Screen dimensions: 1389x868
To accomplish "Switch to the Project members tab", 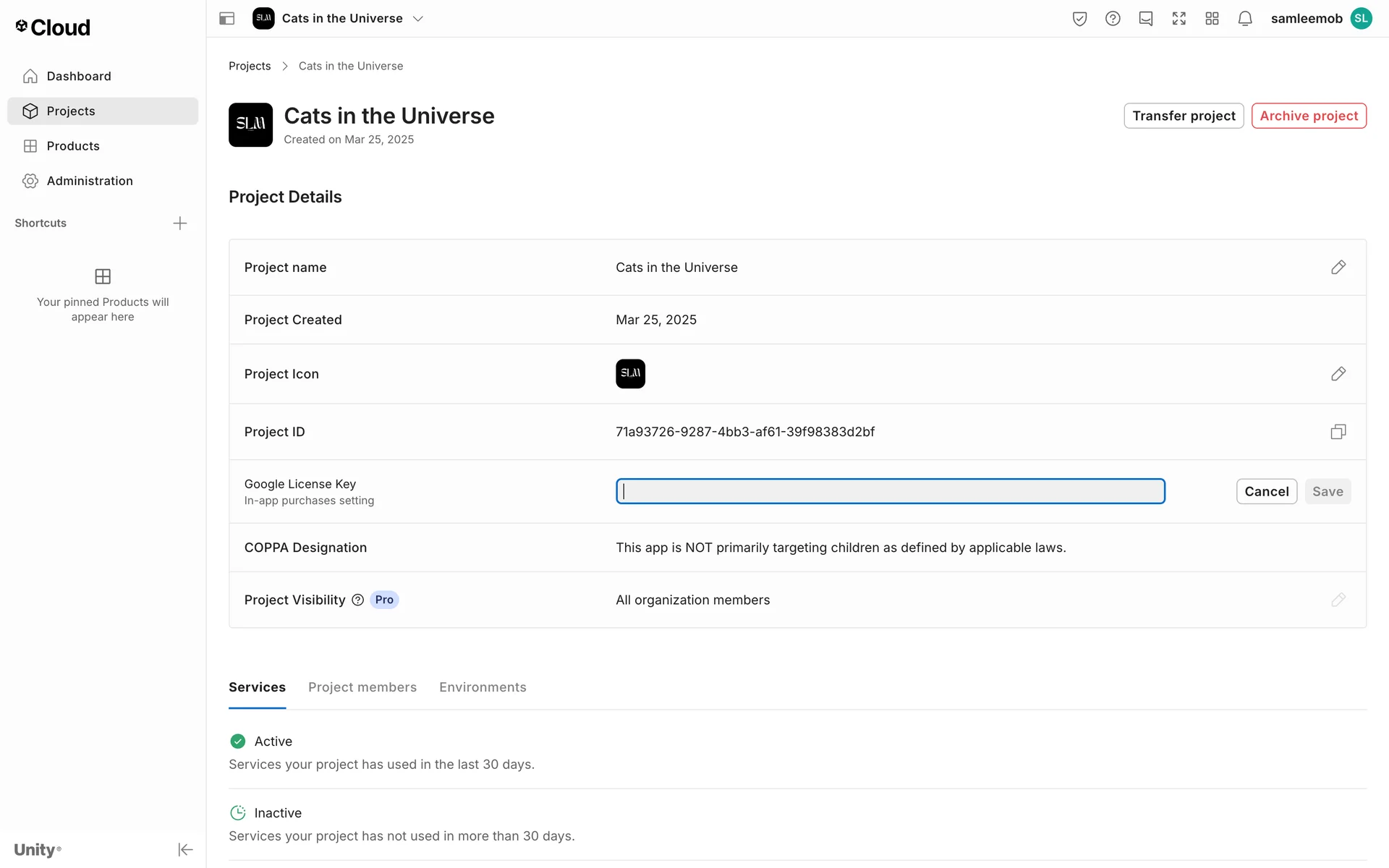I will 362,687.
